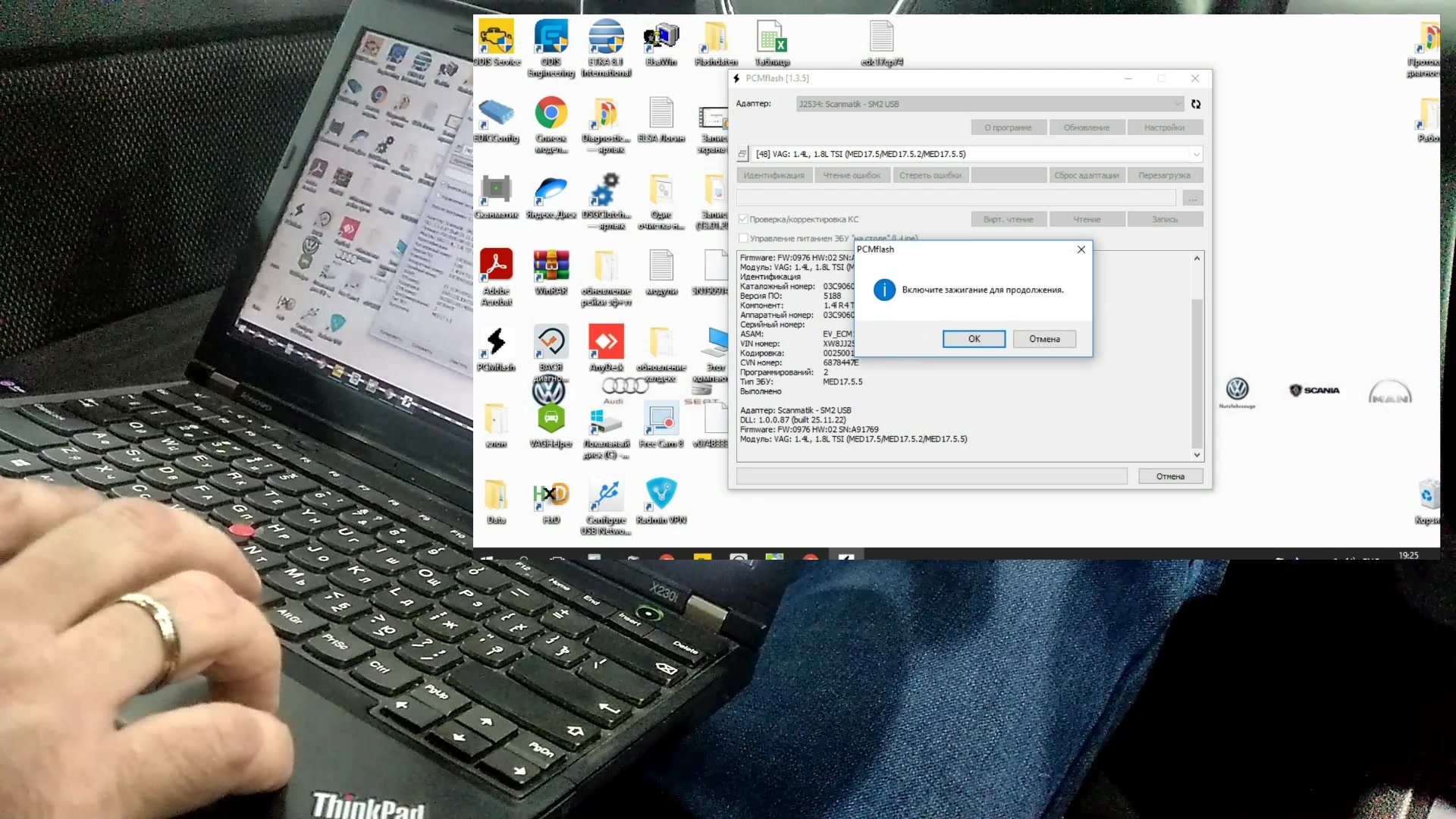Viewport: 1456px width, 819px height.
Task: Launch ODIS Engineering from the desktop
Action: tap(551, 47)
